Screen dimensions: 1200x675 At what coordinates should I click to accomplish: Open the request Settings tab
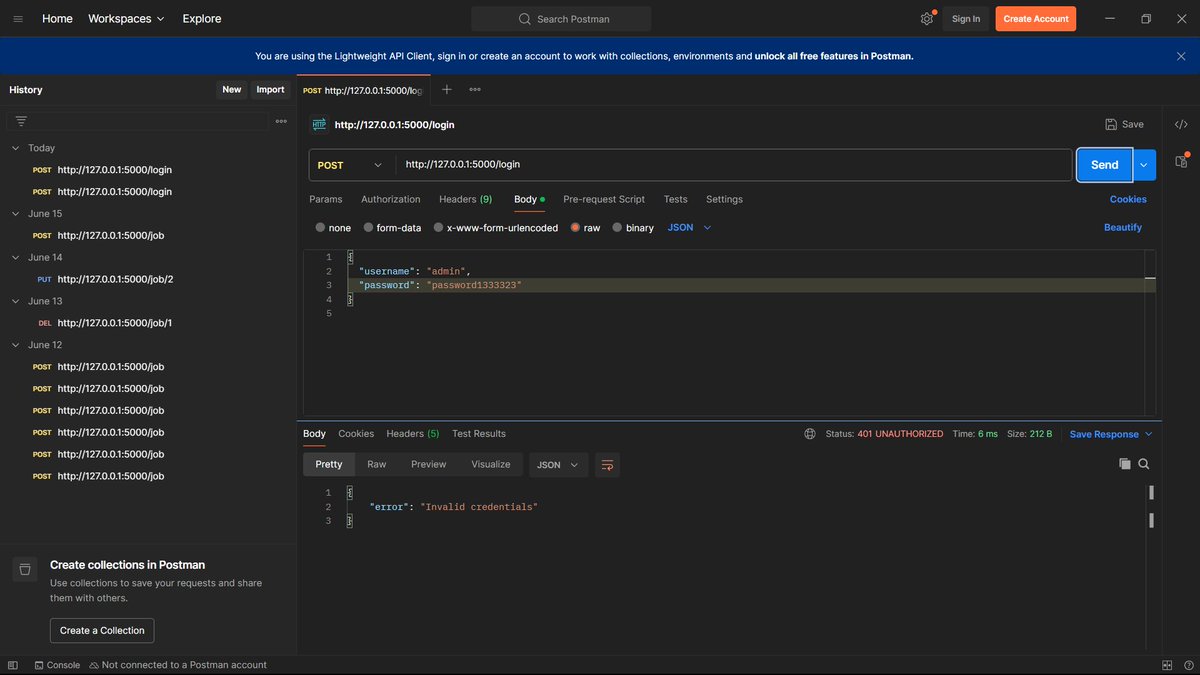click(724, 199)
